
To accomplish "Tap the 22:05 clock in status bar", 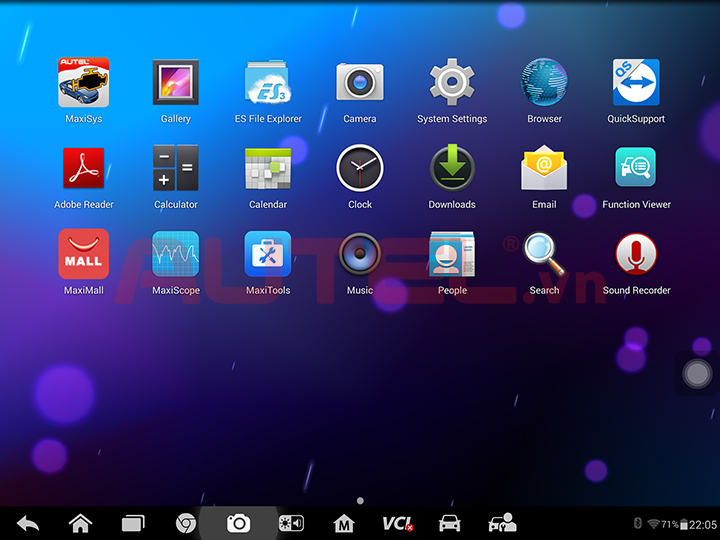I will point(703,524).
